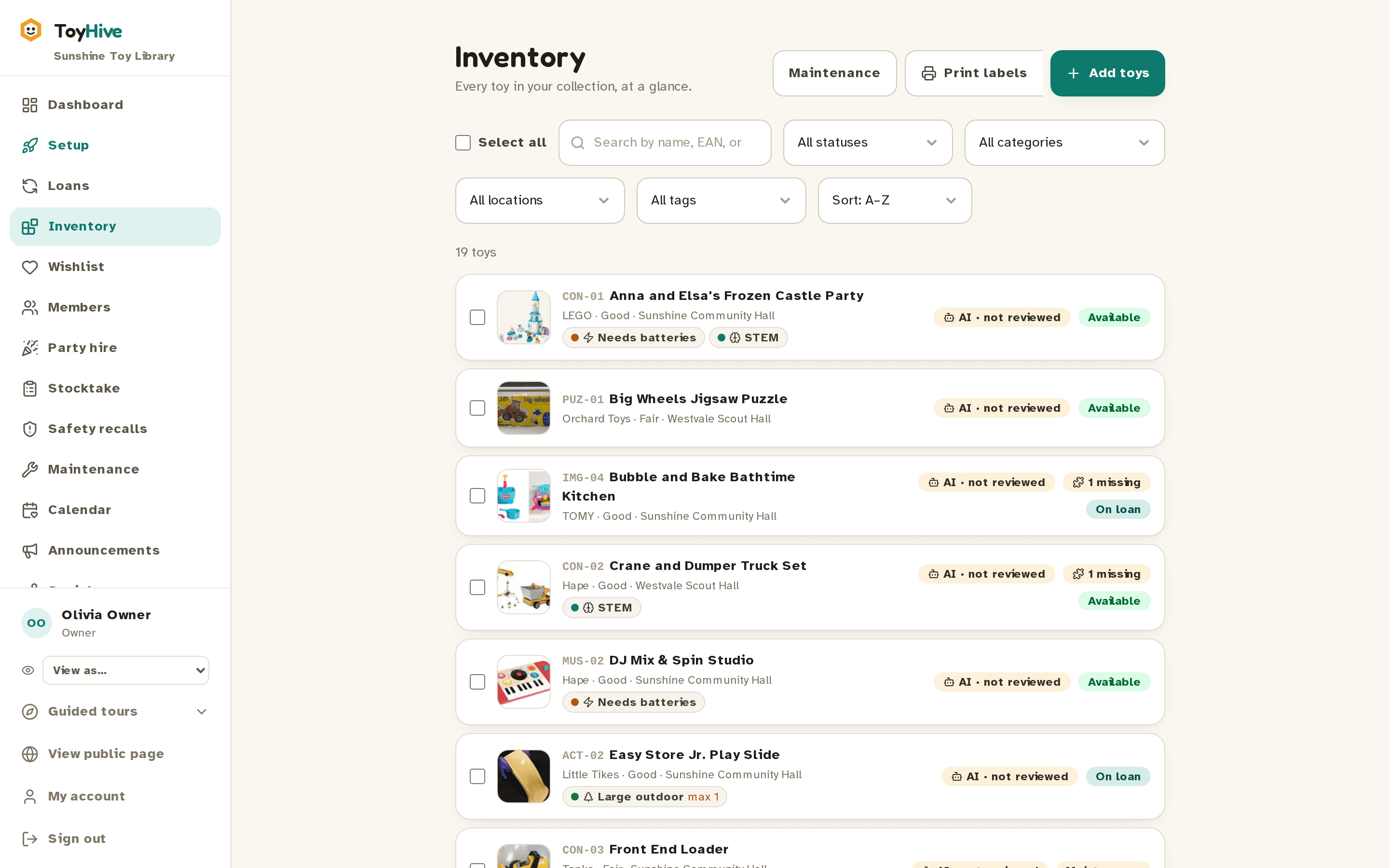Click the DJ Mix & Spin Studio thumbnail
1389x868 pixels.
pyautogui.click(x=523, y=682)
